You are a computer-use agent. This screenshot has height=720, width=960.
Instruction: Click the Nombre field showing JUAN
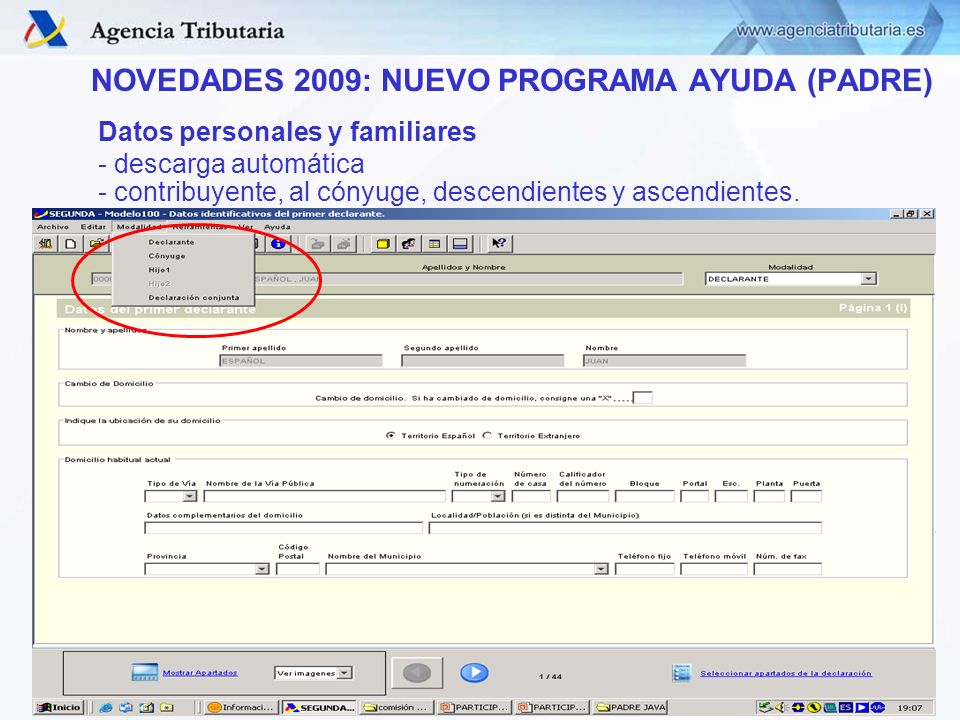pyautogui.click(x=664, y=361)
